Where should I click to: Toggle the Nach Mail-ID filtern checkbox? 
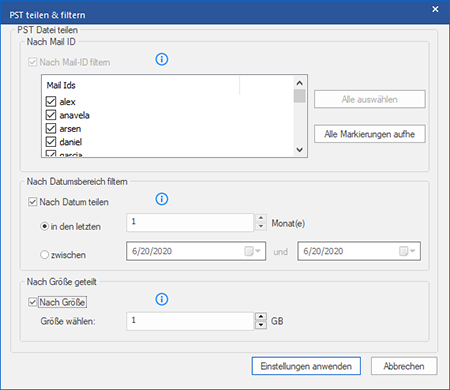pos(32,62)
